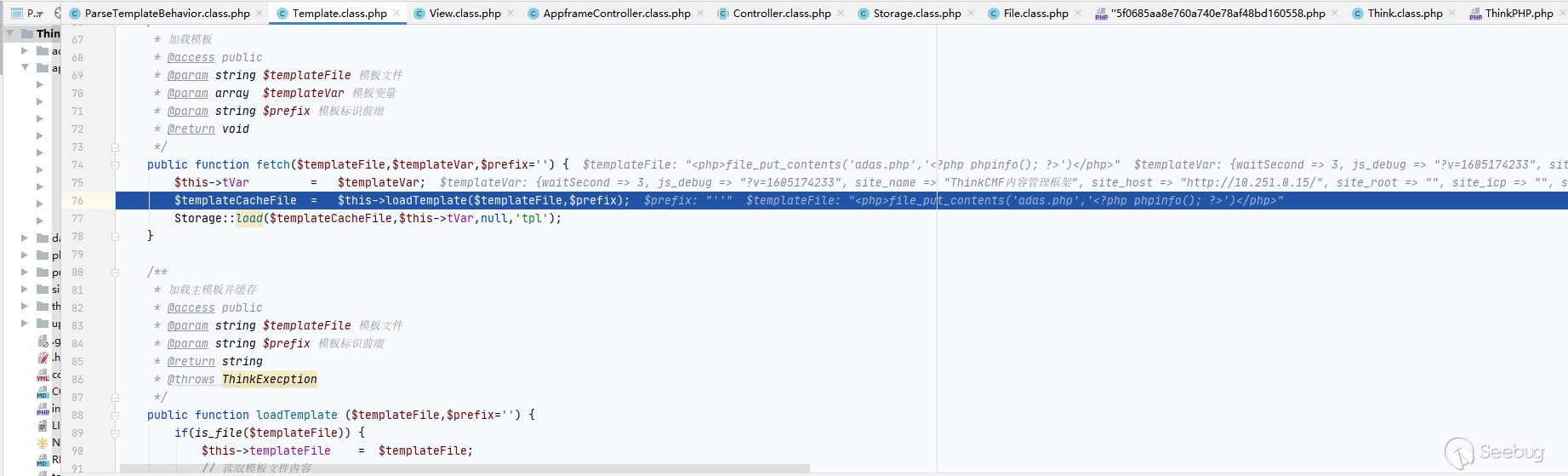Close the Storage.class.php tab
This screenshot has height=476, width=1568.
(971, 13)
